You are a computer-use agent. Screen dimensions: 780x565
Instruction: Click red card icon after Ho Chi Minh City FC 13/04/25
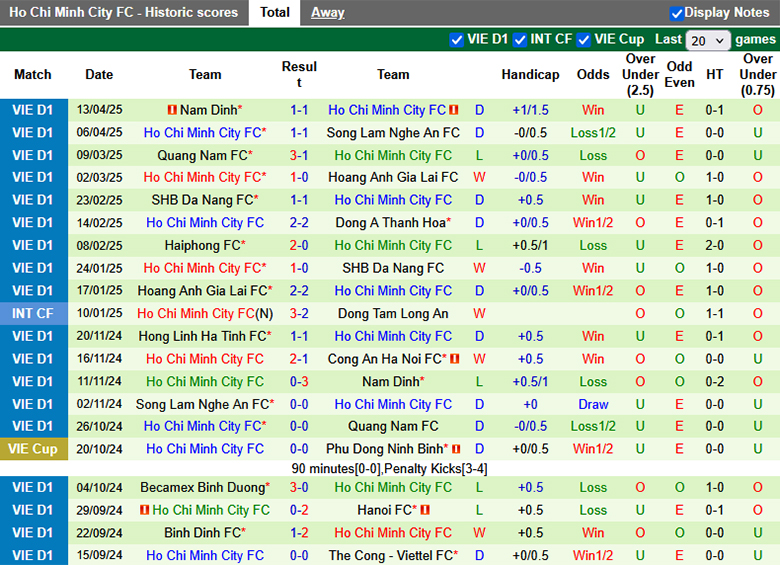click(x=454, y=109)
